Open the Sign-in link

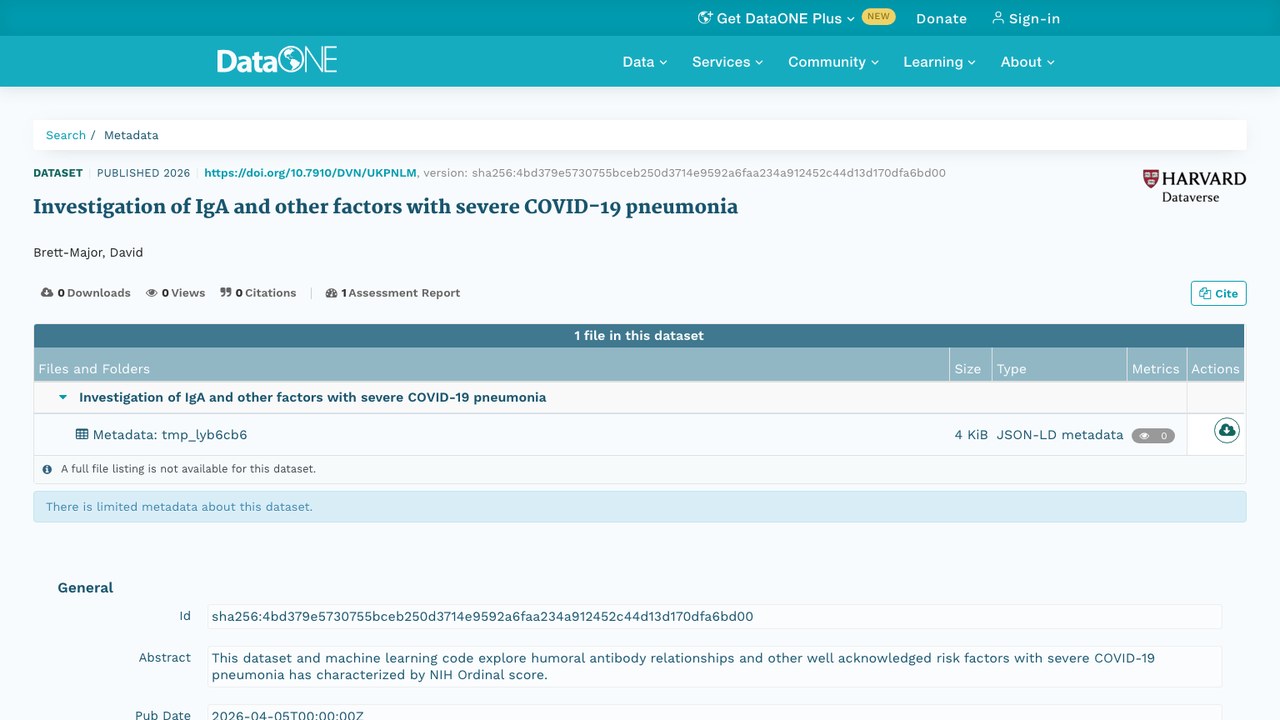1026,18
